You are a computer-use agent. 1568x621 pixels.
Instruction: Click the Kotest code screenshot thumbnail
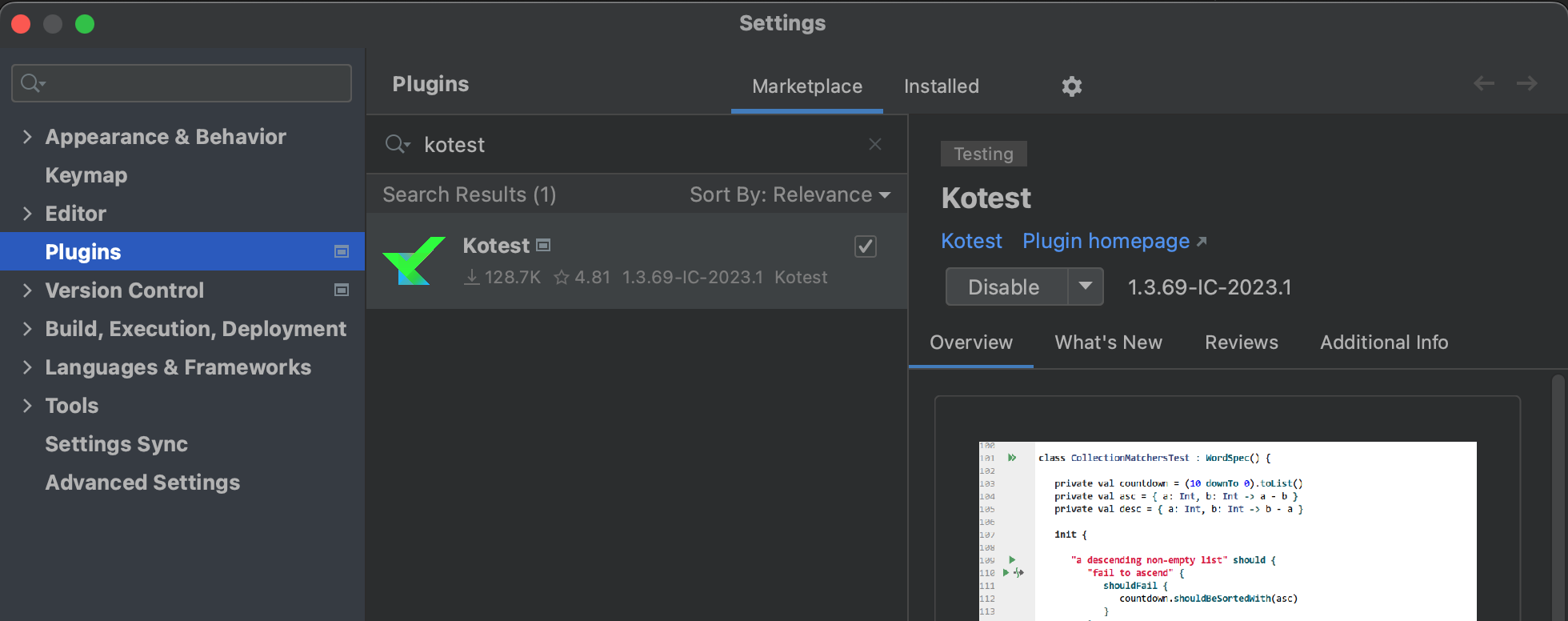click(x=1227, y=531)
